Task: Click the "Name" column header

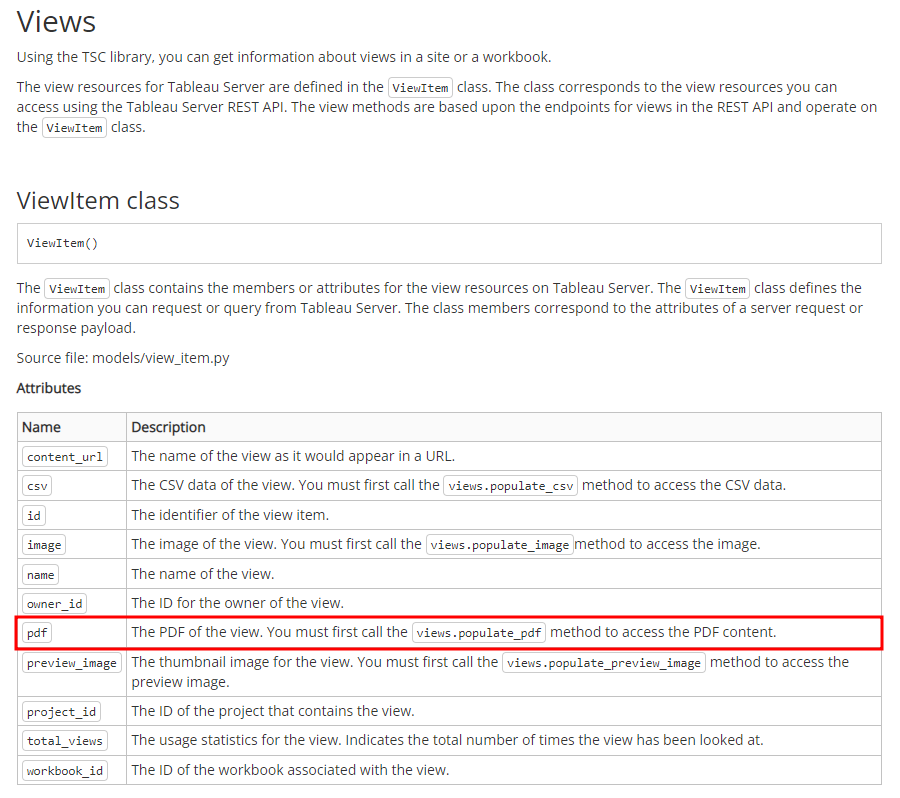Action: coord(41,427)
